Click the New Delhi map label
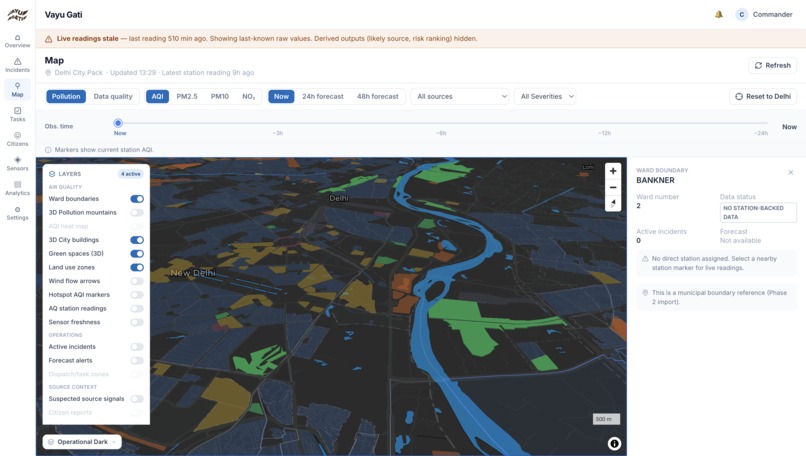 coord(193,273)
